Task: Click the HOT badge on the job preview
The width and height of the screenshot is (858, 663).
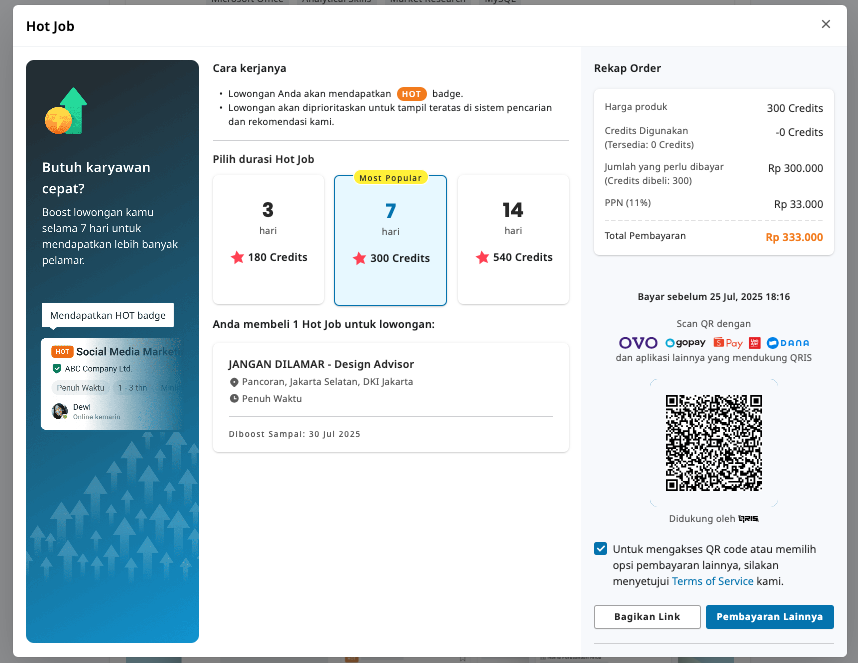Action: pos(62,350)
